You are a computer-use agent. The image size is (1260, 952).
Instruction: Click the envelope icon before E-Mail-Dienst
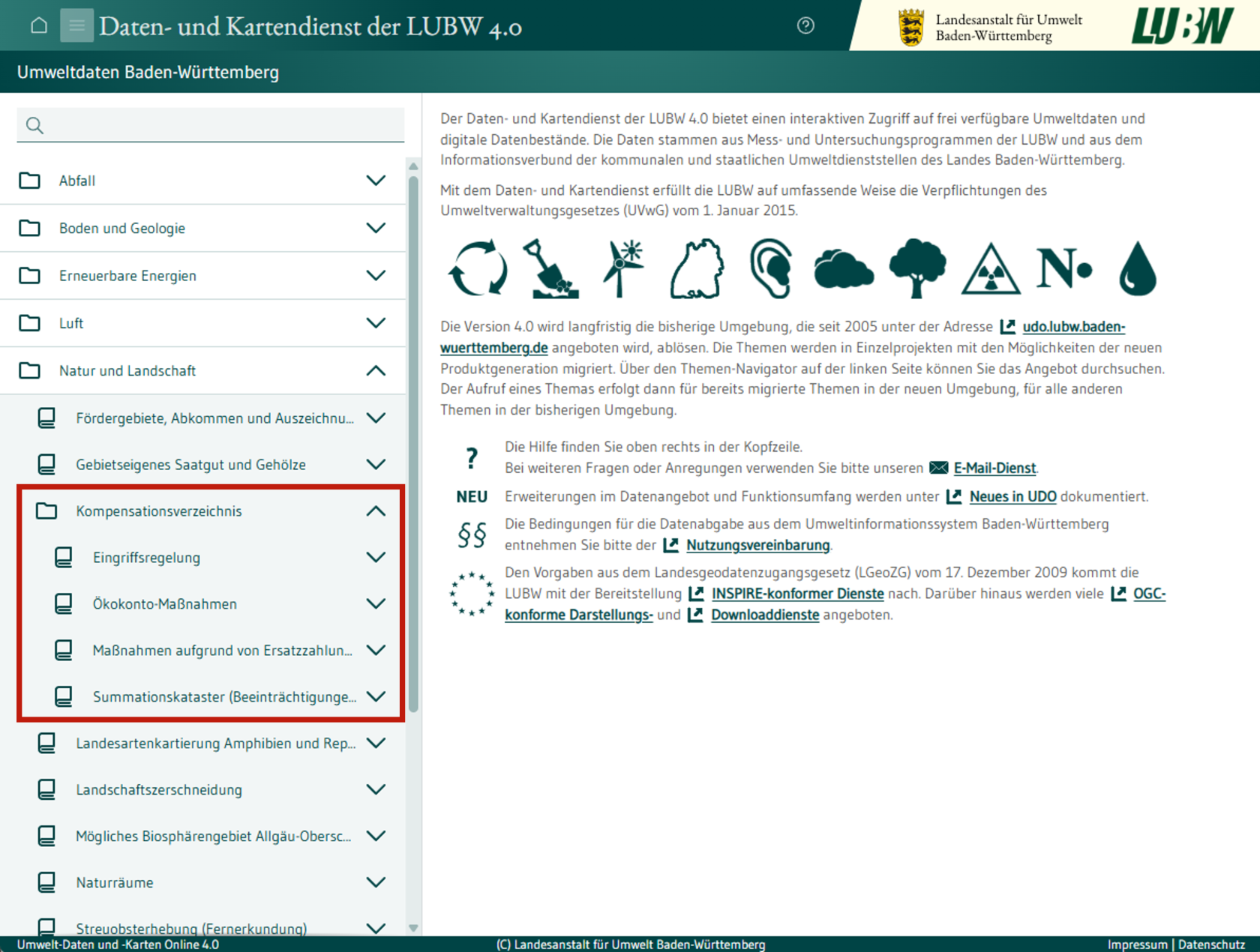[938, 468]
